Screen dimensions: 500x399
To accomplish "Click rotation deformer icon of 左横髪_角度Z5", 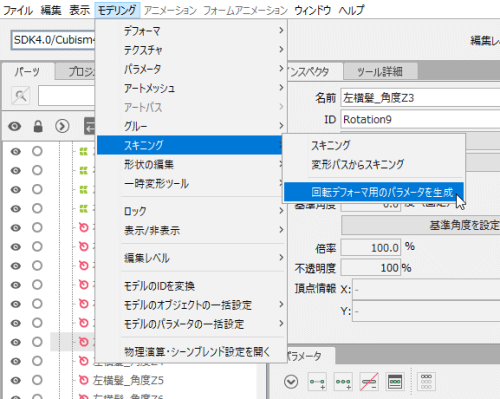I will pos(83,380).
